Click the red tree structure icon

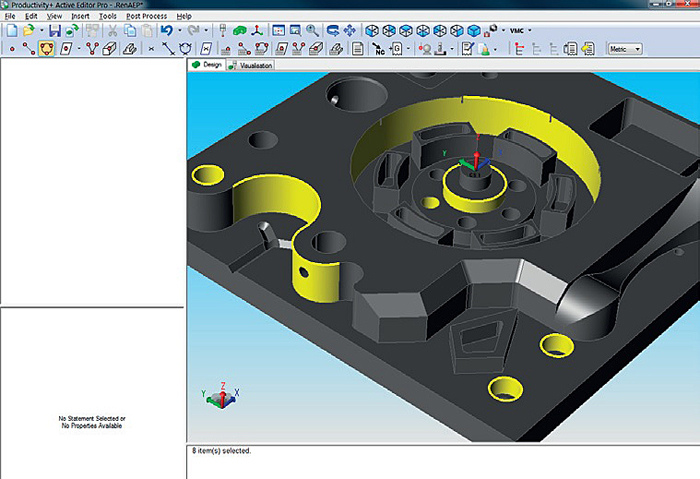(x=519, y=49)
